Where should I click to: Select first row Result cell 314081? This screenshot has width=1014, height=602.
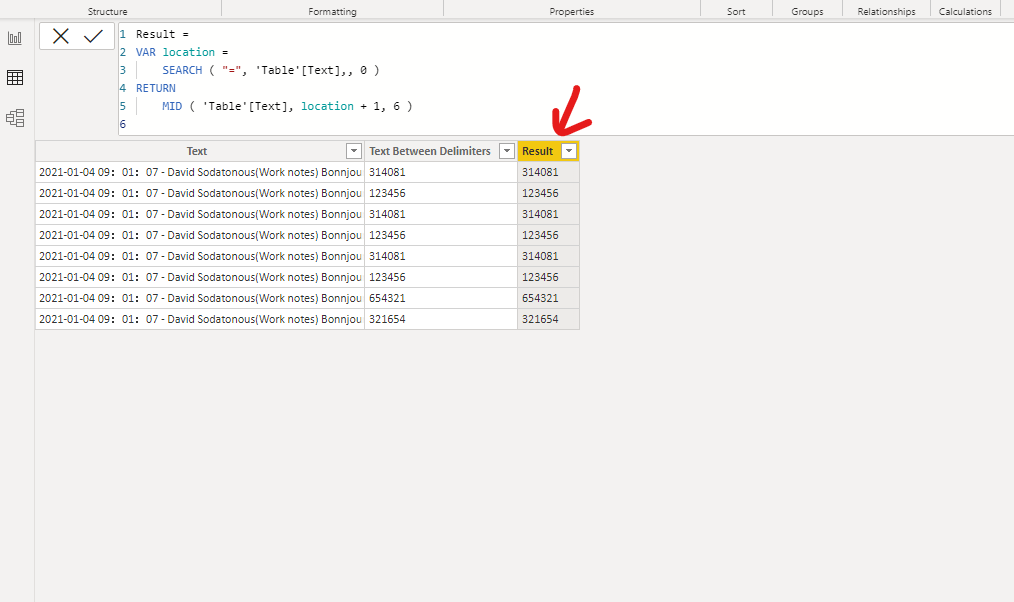[548, 172]
